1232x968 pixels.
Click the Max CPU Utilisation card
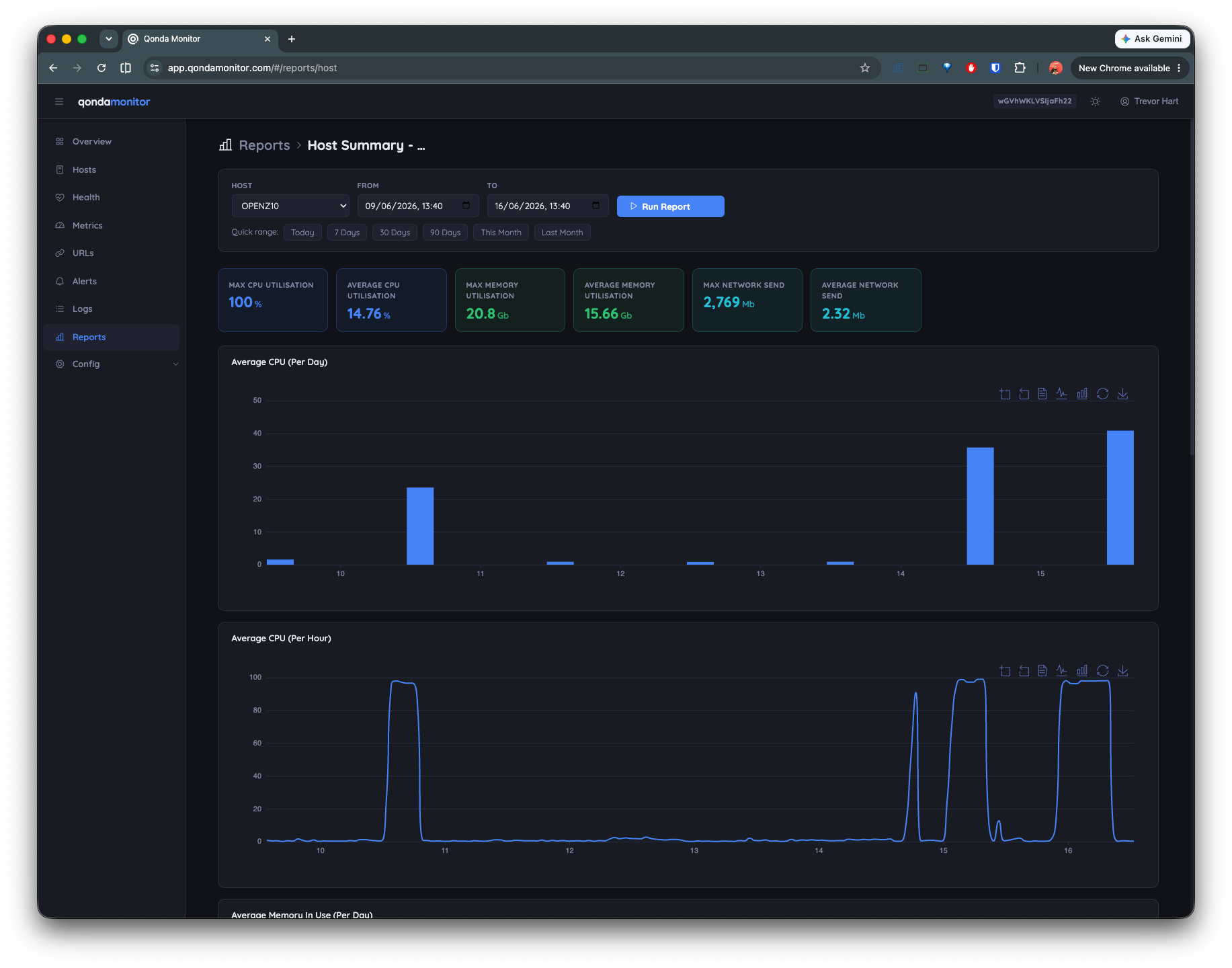pyautogui.click(x=273, y=300)
